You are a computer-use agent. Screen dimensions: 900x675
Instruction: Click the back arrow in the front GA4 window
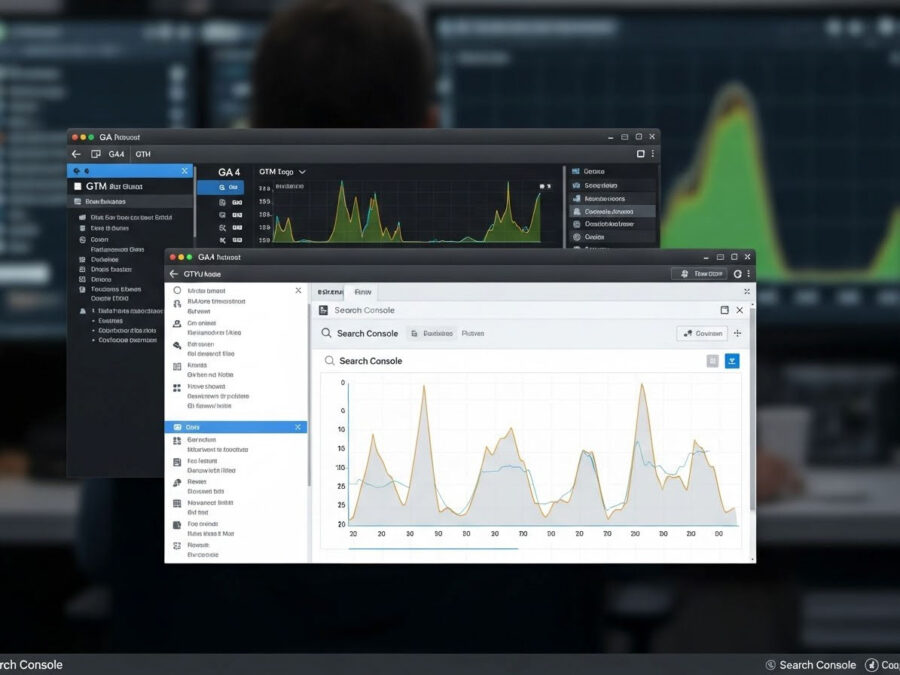[174, 273]
